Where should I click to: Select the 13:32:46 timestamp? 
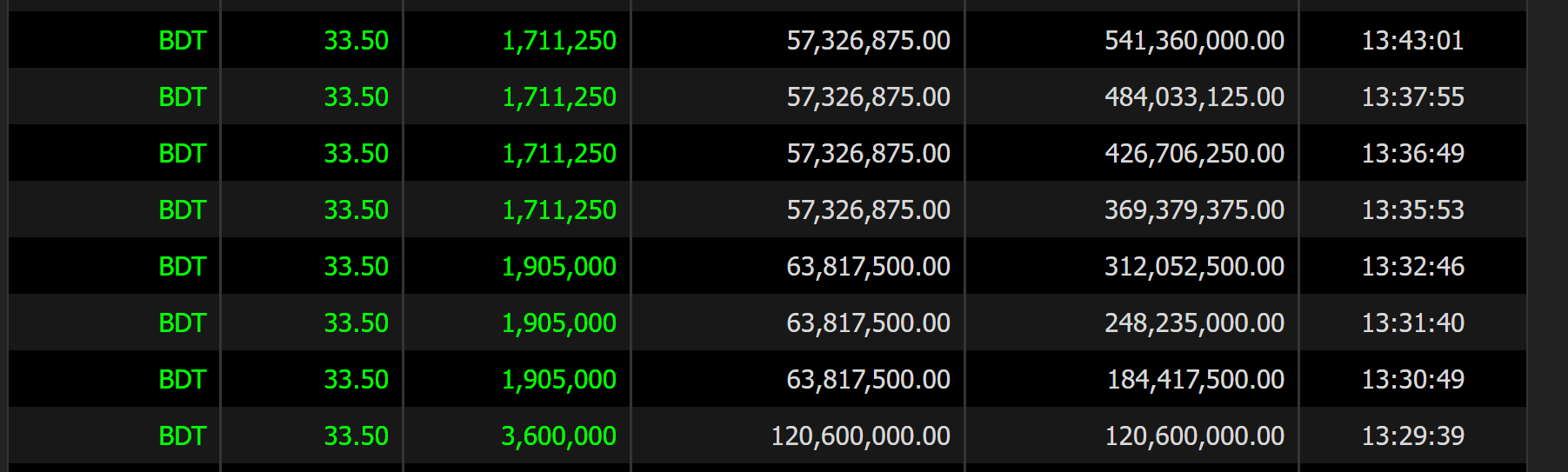click(x=1412, y=266)
